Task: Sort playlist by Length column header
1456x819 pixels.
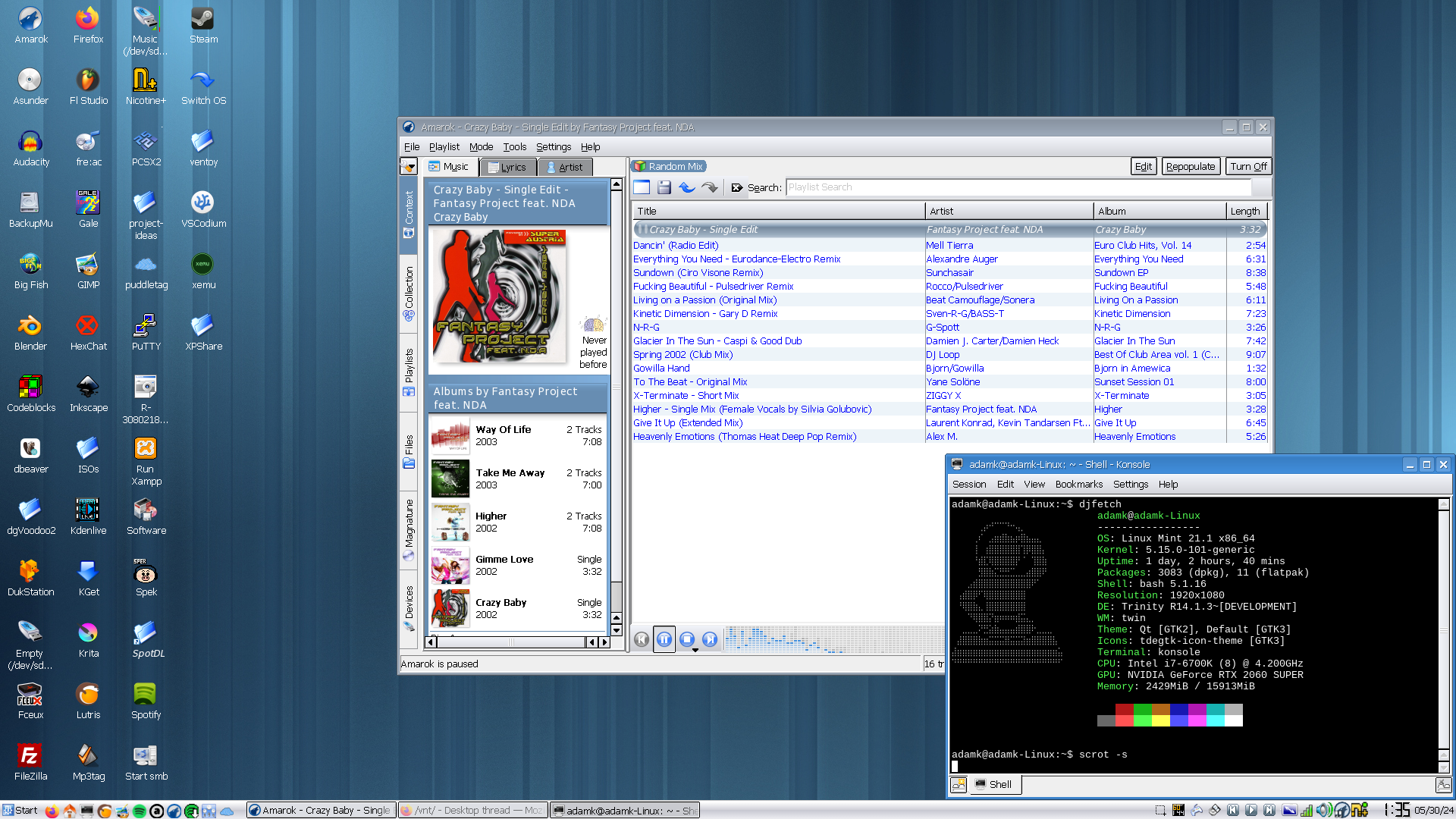Action: click(1245, 211)
